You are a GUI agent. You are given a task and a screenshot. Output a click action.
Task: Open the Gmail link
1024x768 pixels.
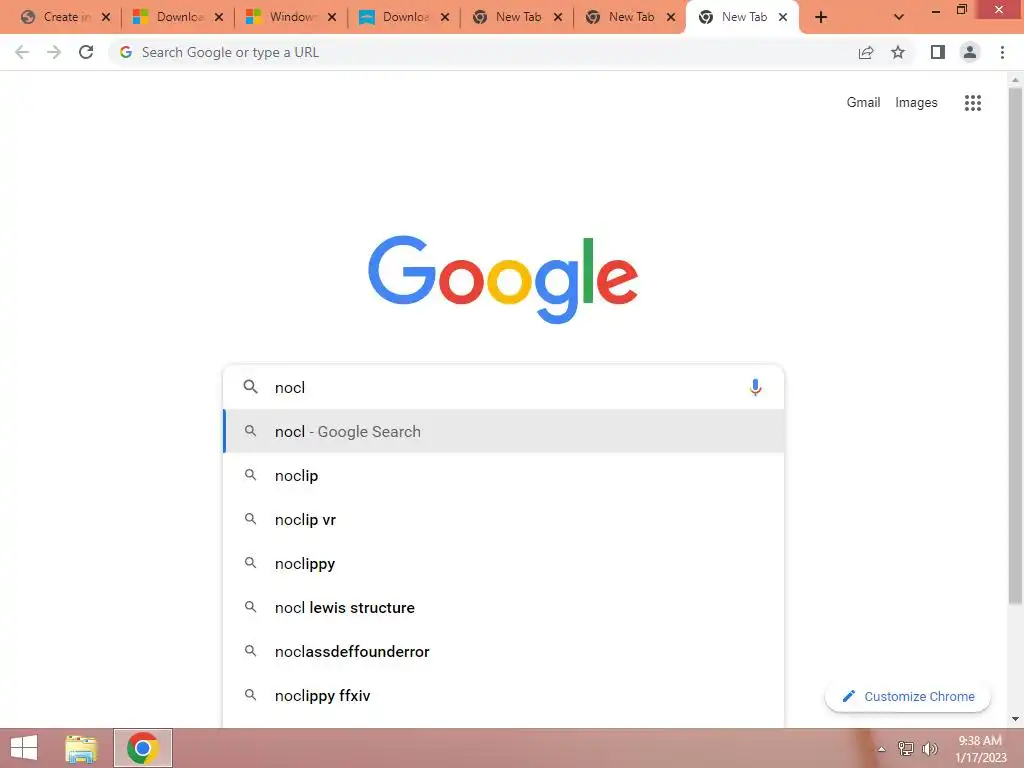pos(863,103)
